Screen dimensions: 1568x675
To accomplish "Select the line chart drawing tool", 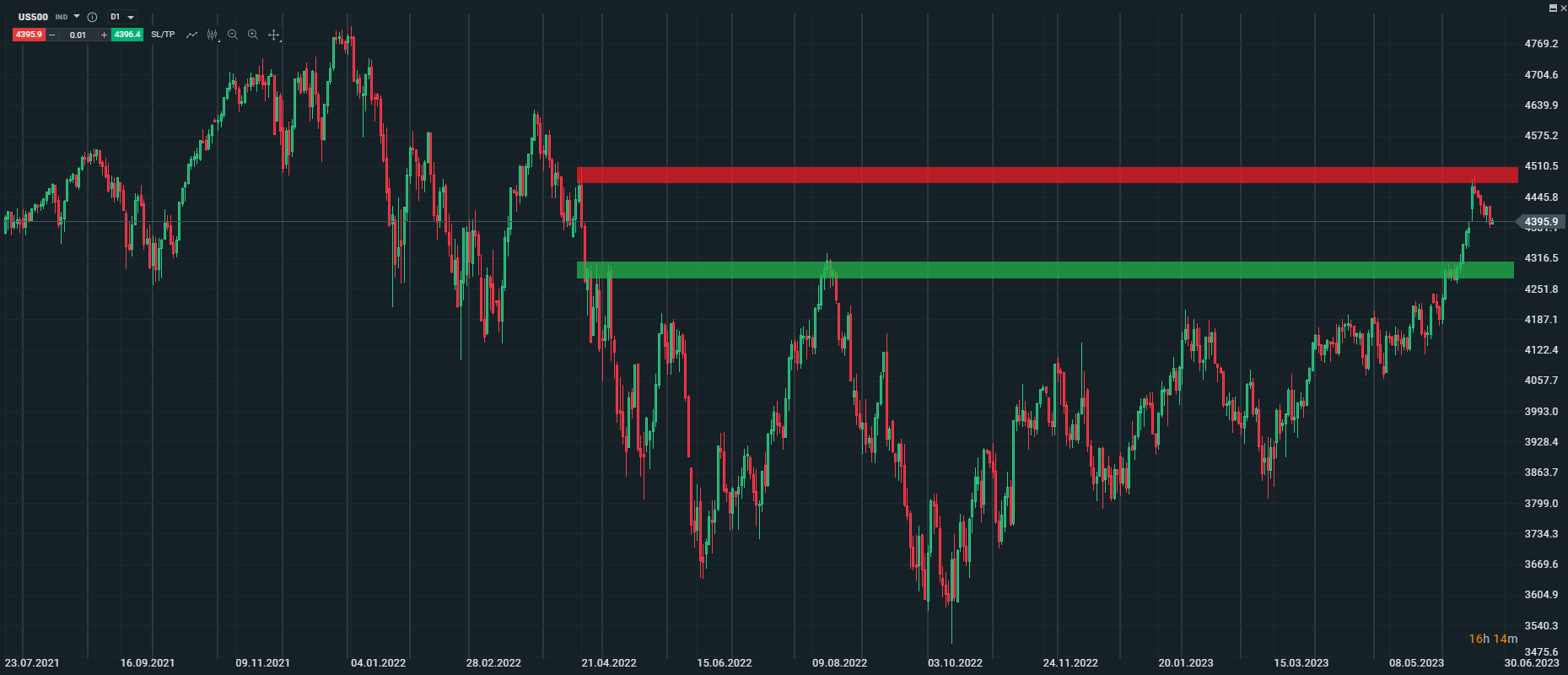I will [x=191, y=35].
